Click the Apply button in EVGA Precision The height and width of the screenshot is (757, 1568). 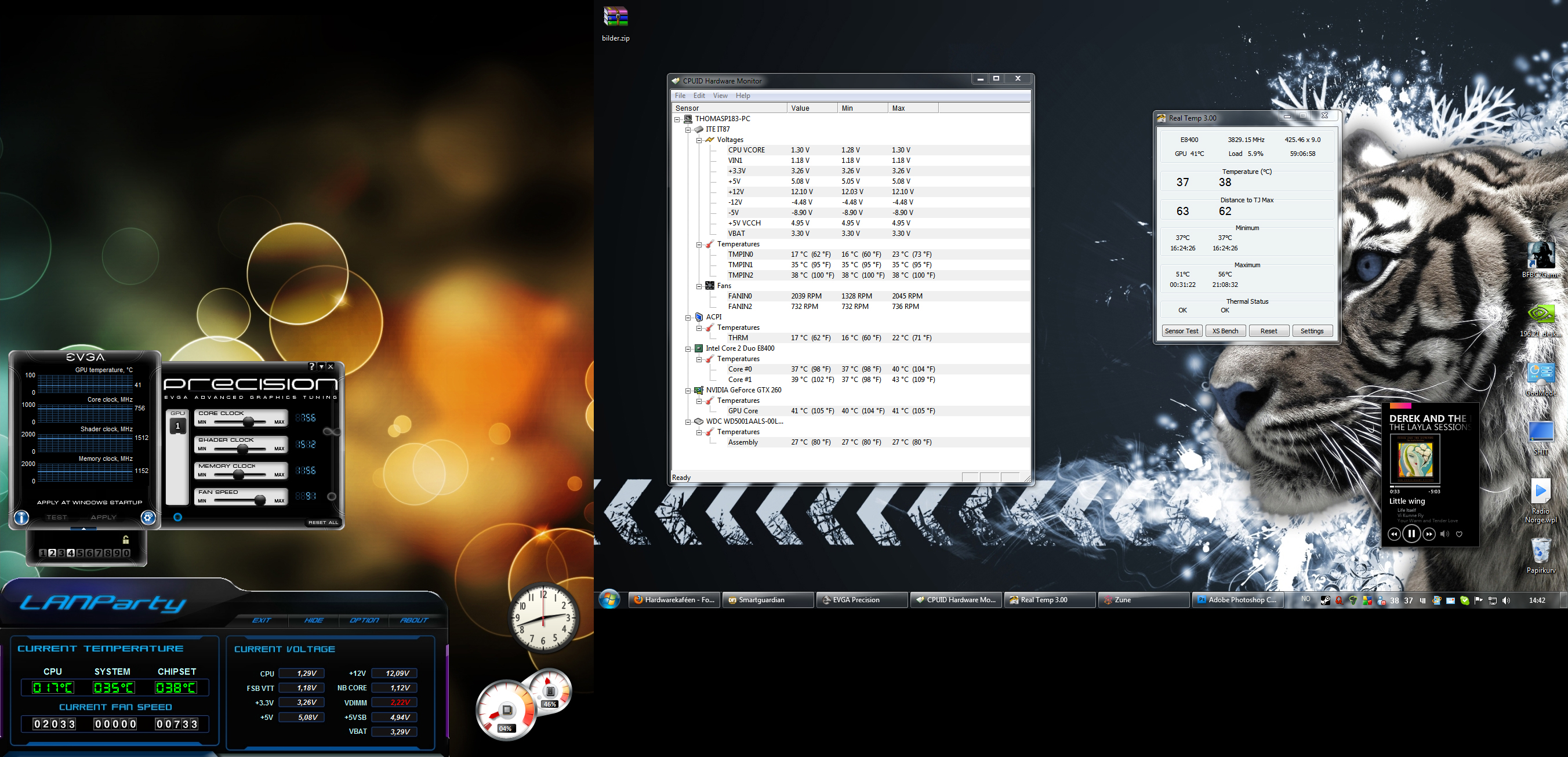click(103, 517)
